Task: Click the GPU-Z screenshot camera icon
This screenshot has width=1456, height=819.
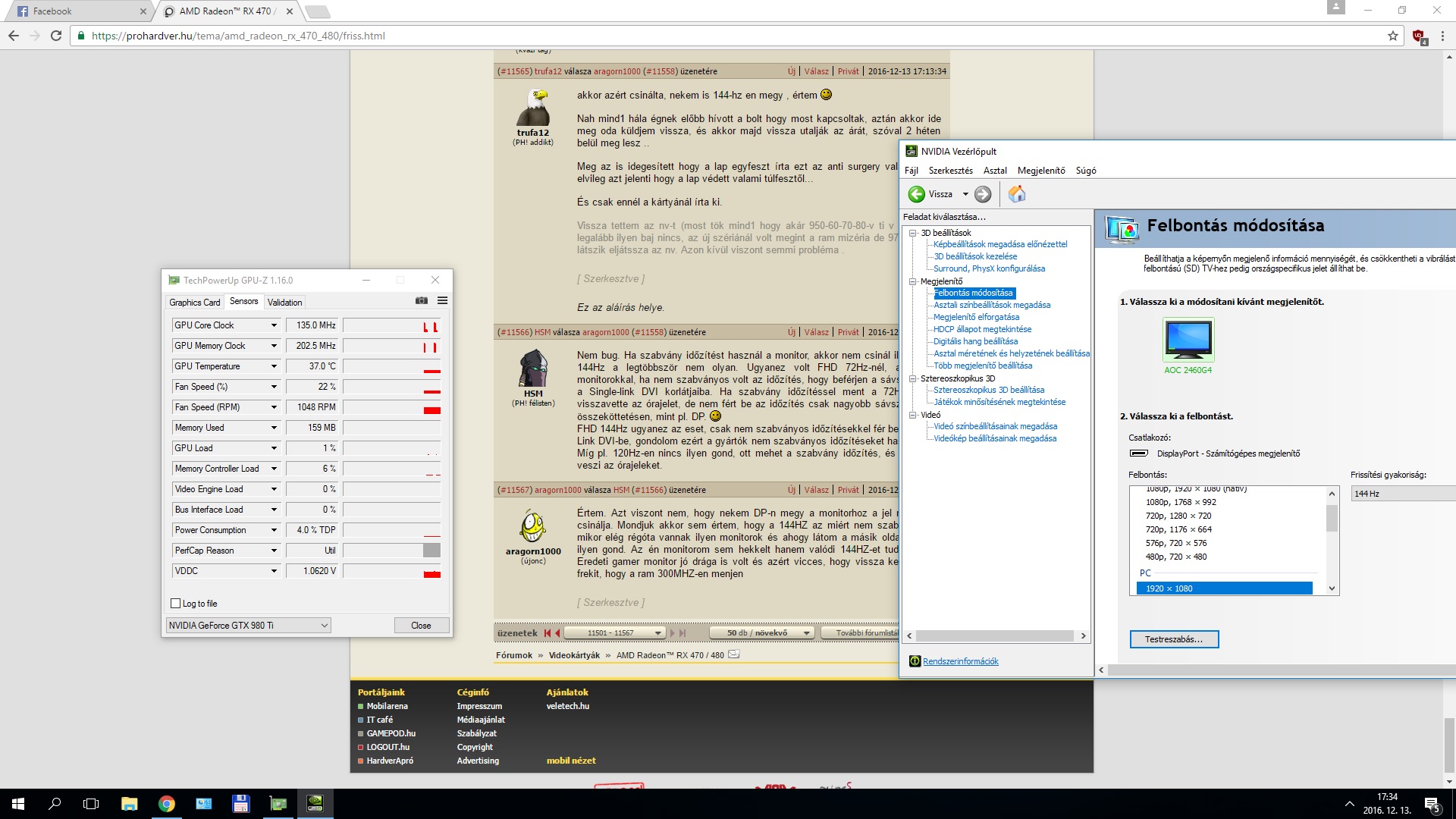Action: pyautogui.click(x=422, y=301)
